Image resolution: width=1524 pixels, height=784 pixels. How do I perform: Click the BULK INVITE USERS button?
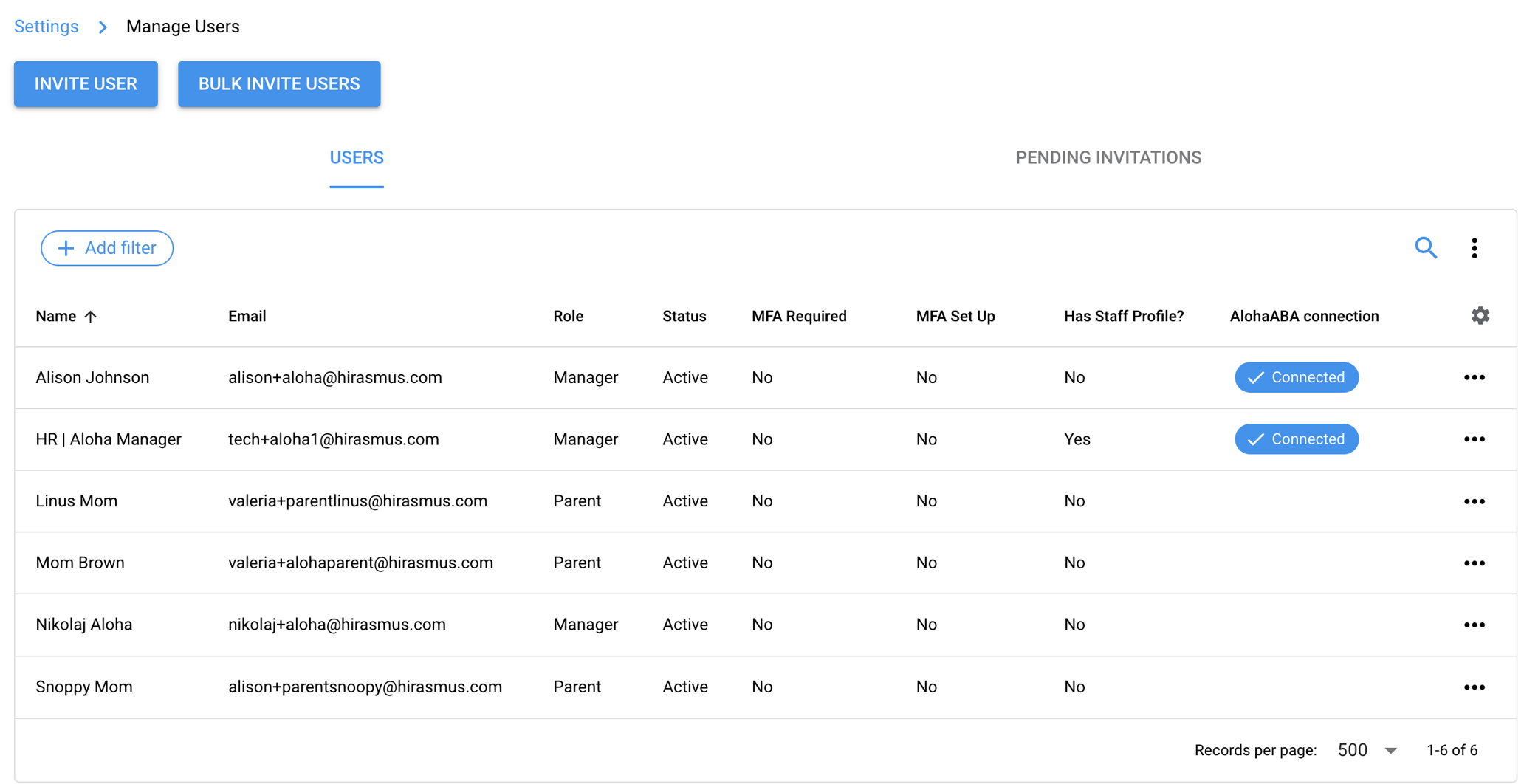[278, 83]
